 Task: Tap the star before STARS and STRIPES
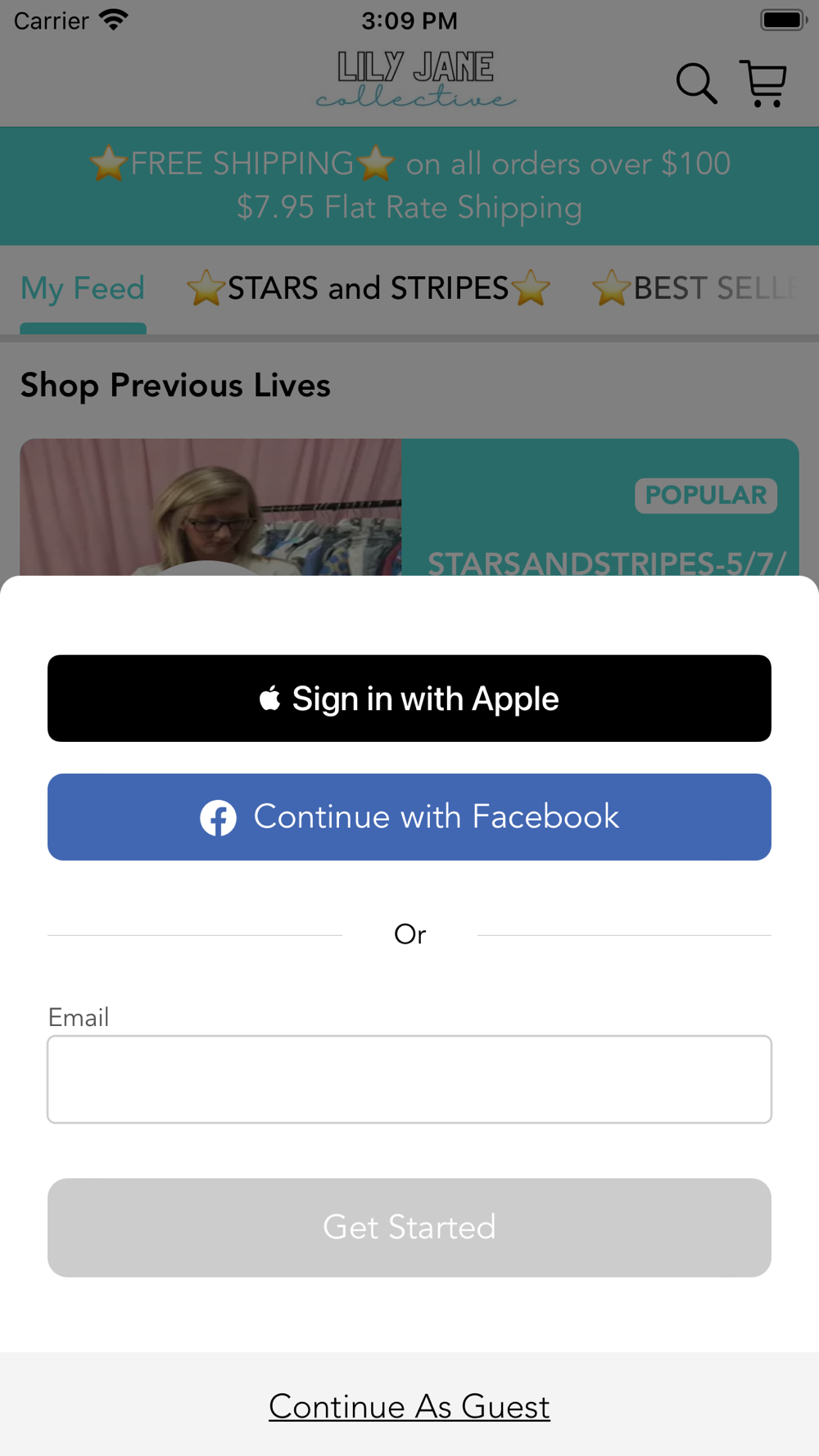(206, 288)
